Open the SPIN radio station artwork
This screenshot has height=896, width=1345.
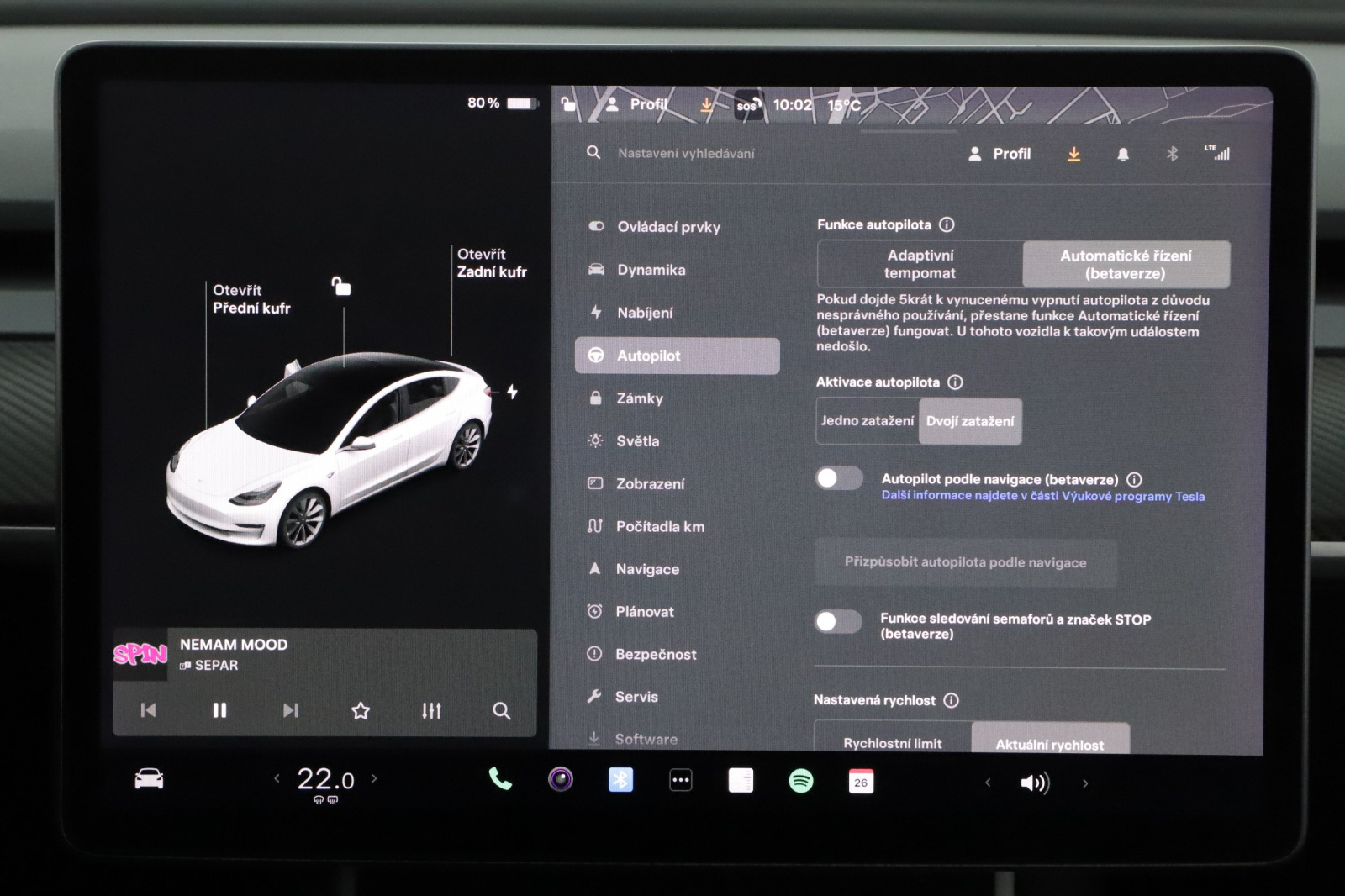140,655
